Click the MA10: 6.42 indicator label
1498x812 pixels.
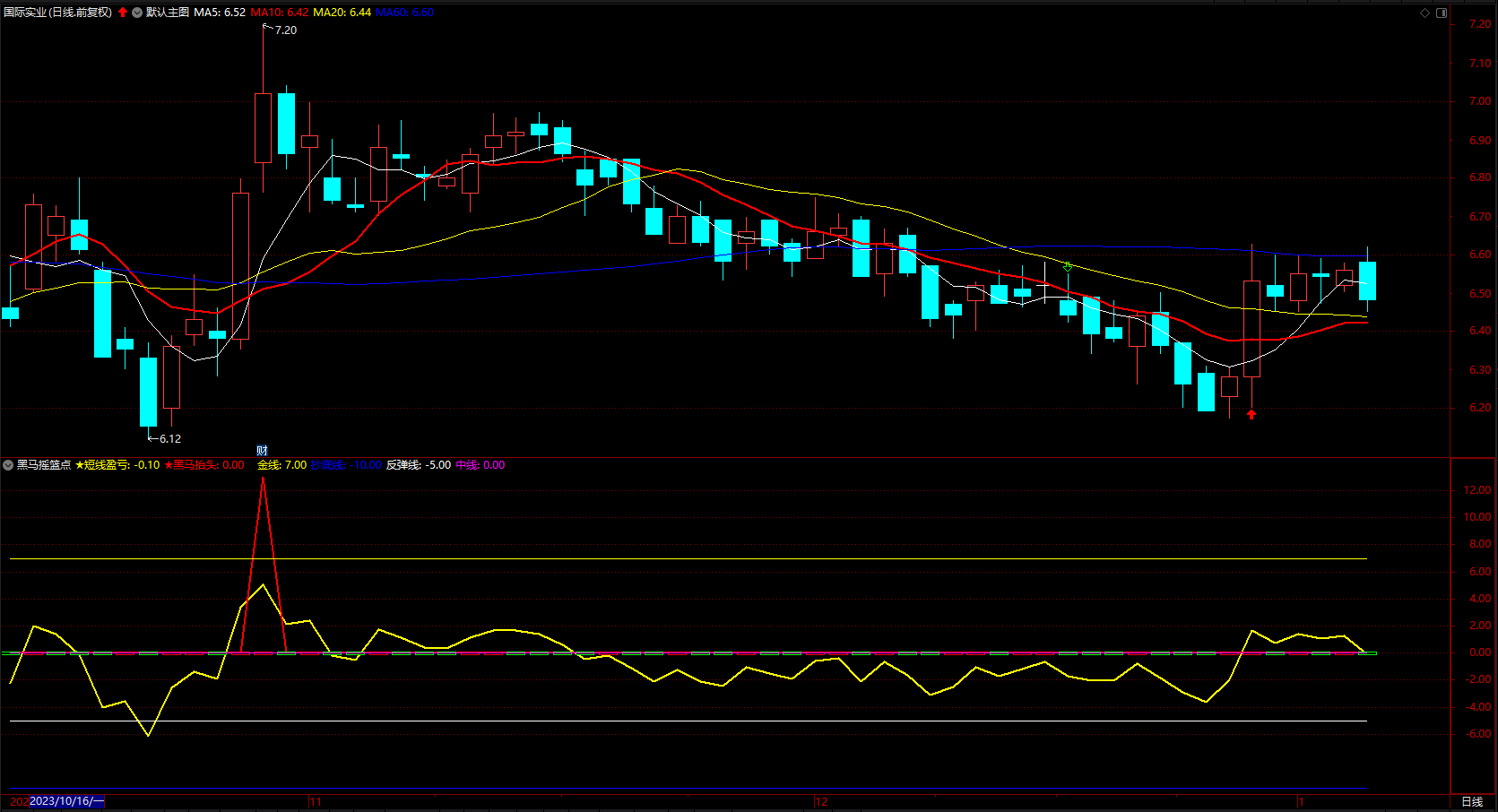280,13
